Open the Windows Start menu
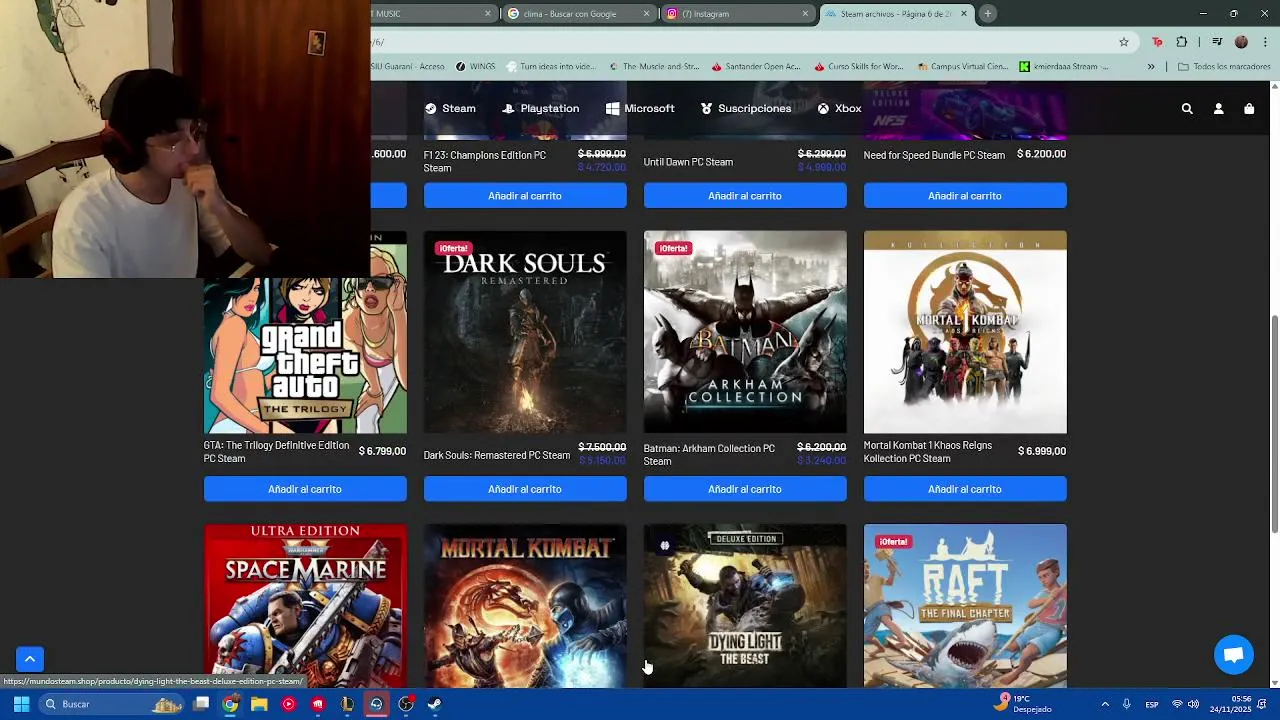Image resolution: width=1280 pixels, height=720 pixels. 21,704
